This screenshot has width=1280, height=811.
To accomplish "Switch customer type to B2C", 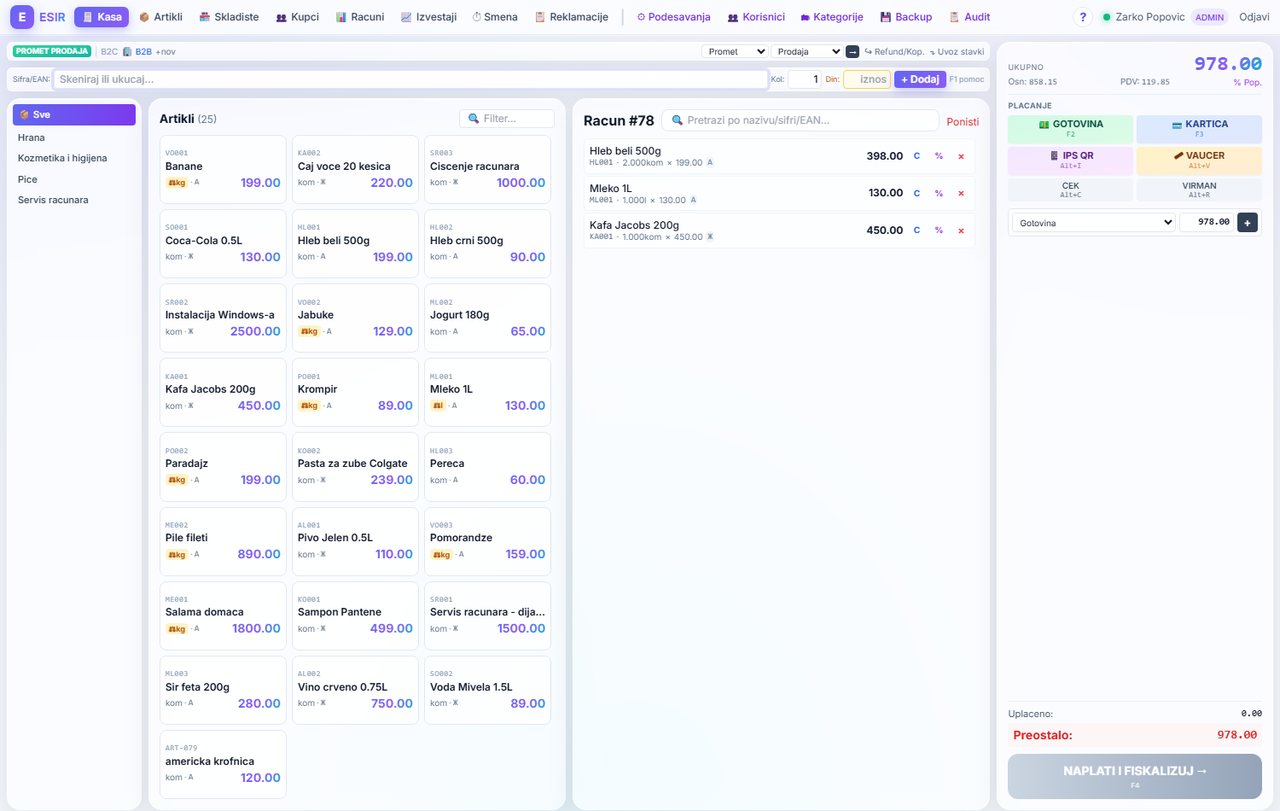I will [x=109, y=51].
